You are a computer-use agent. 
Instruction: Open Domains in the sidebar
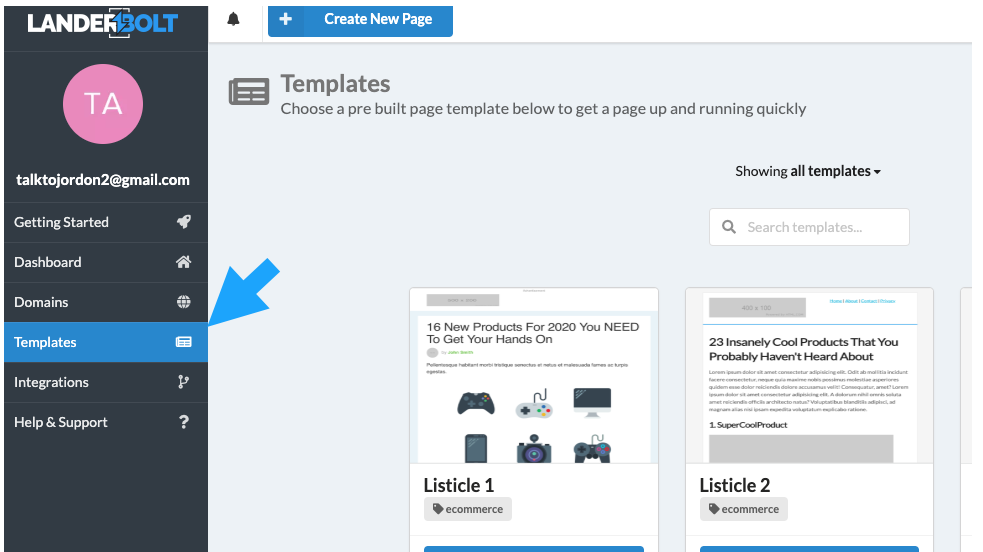(x=106, y=303)
